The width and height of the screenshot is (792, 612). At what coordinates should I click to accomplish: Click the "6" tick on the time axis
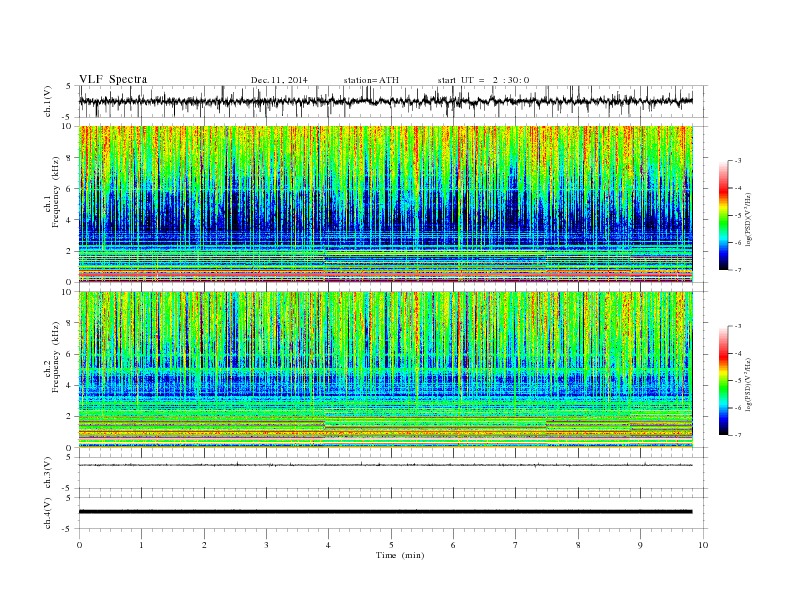pos(454,545)
